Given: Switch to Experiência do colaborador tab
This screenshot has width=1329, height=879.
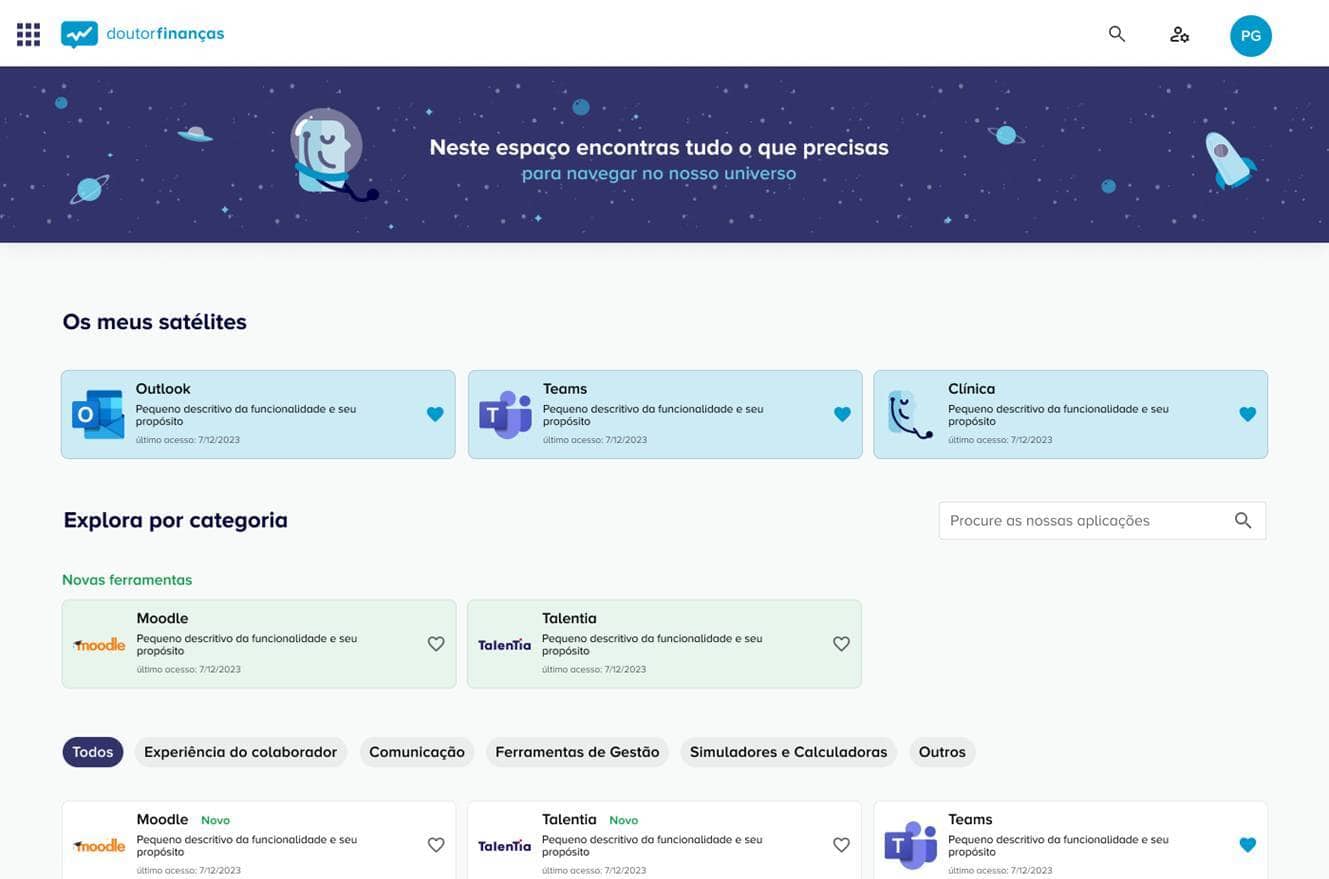Looking at the screenshot, I should (240, 752).
